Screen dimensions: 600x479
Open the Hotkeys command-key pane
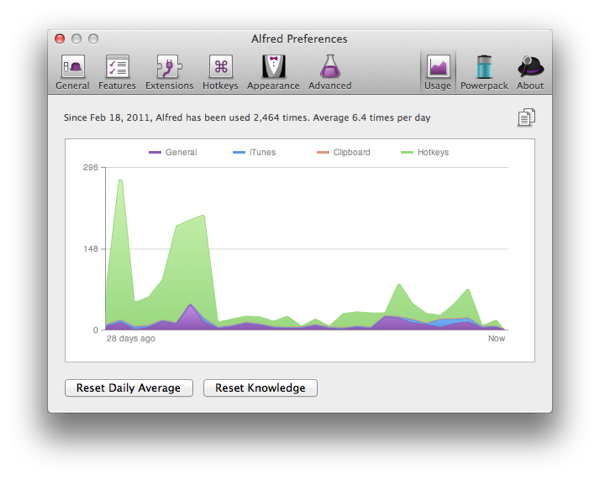[x=220, y=72]
